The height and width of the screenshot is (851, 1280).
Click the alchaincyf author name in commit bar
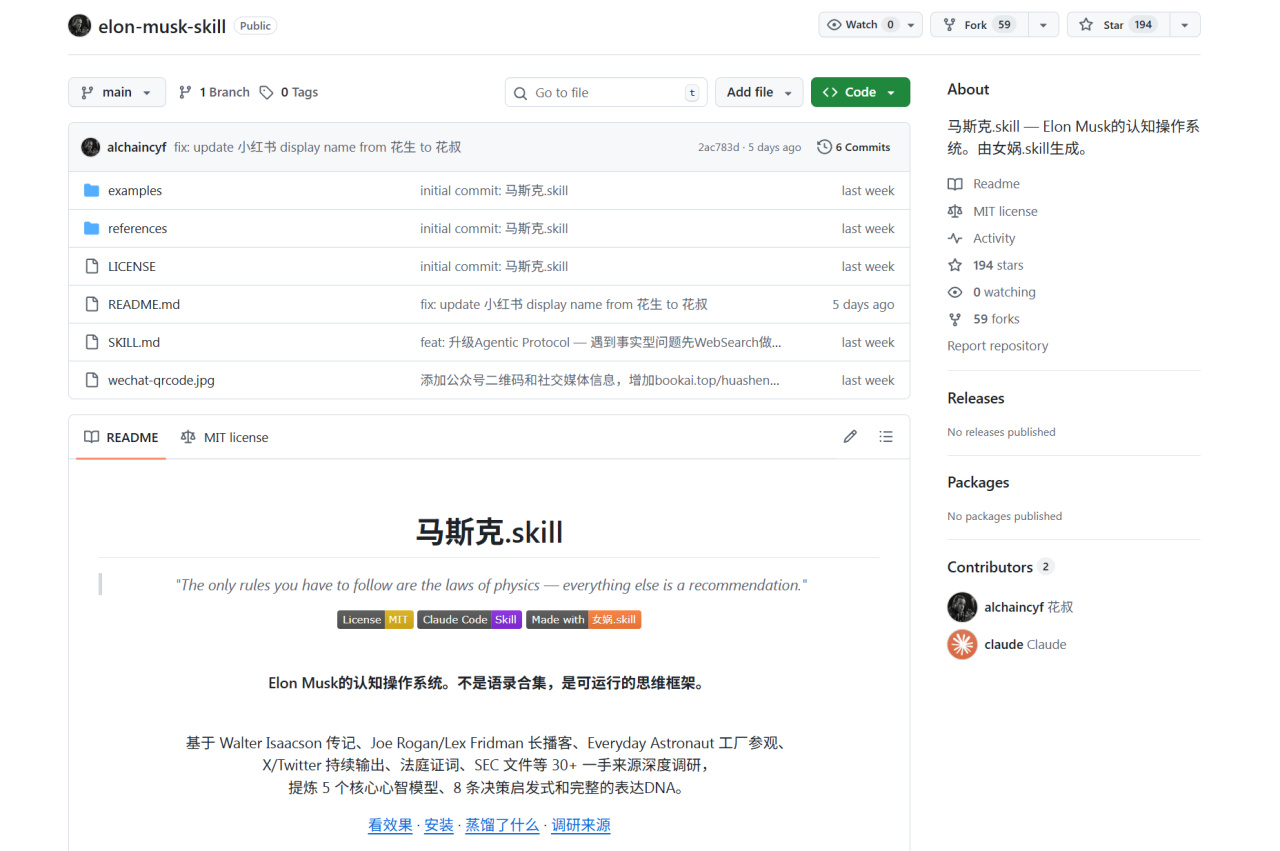[137, 147]
